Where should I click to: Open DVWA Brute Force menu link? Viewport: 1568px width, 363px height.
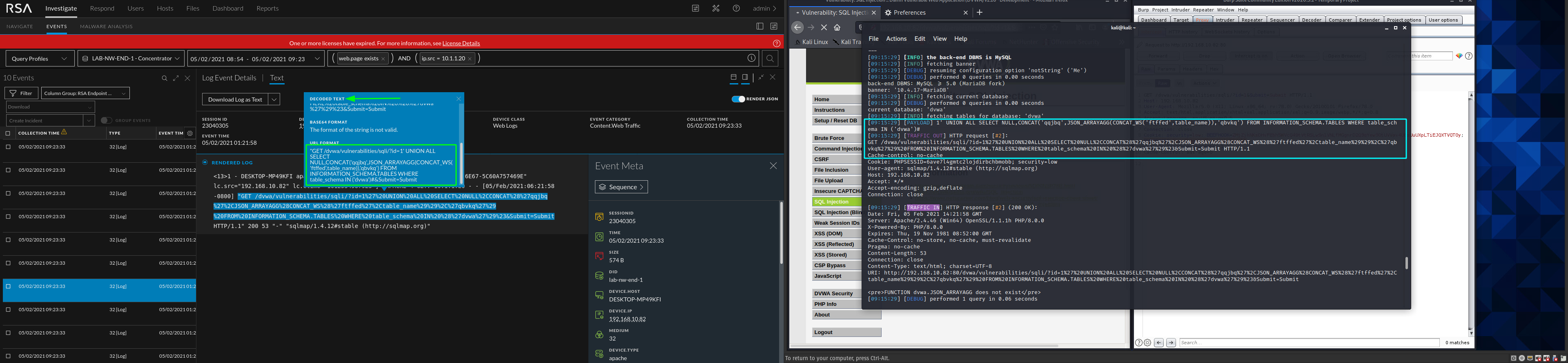(x=837, y=138)
